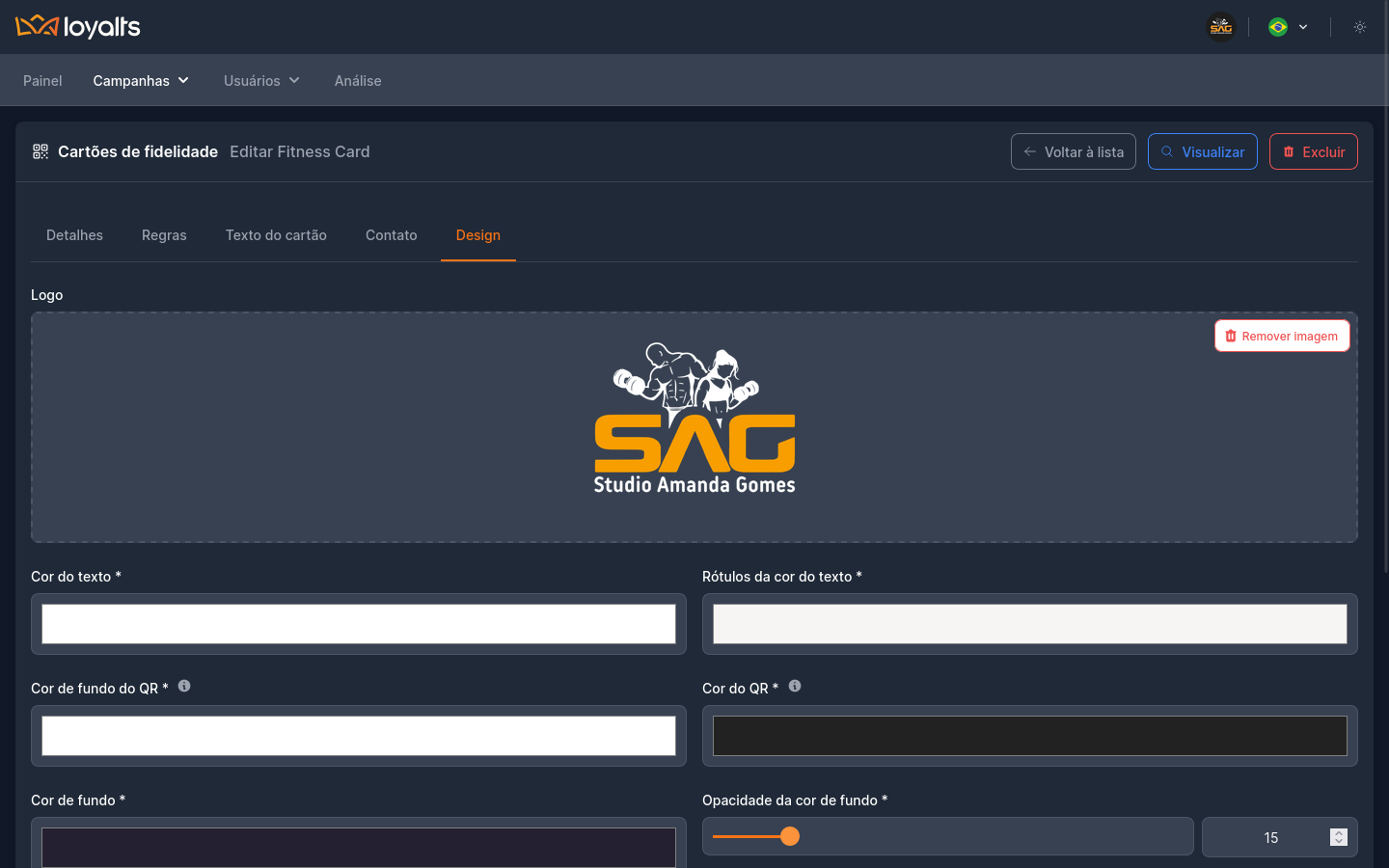
Task: Open Rótulos da cor do texto swatch
Action: point(1030,624)
